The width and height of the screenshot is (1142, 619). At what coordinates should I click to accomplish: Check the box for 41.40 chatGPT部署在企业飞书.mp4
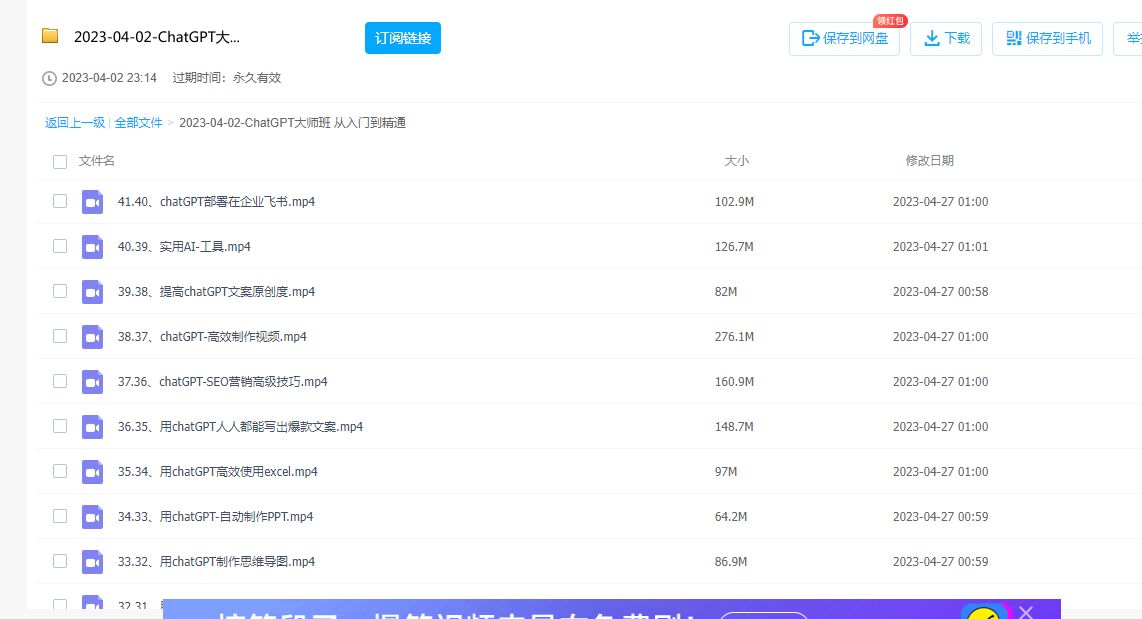coord(60,201)
